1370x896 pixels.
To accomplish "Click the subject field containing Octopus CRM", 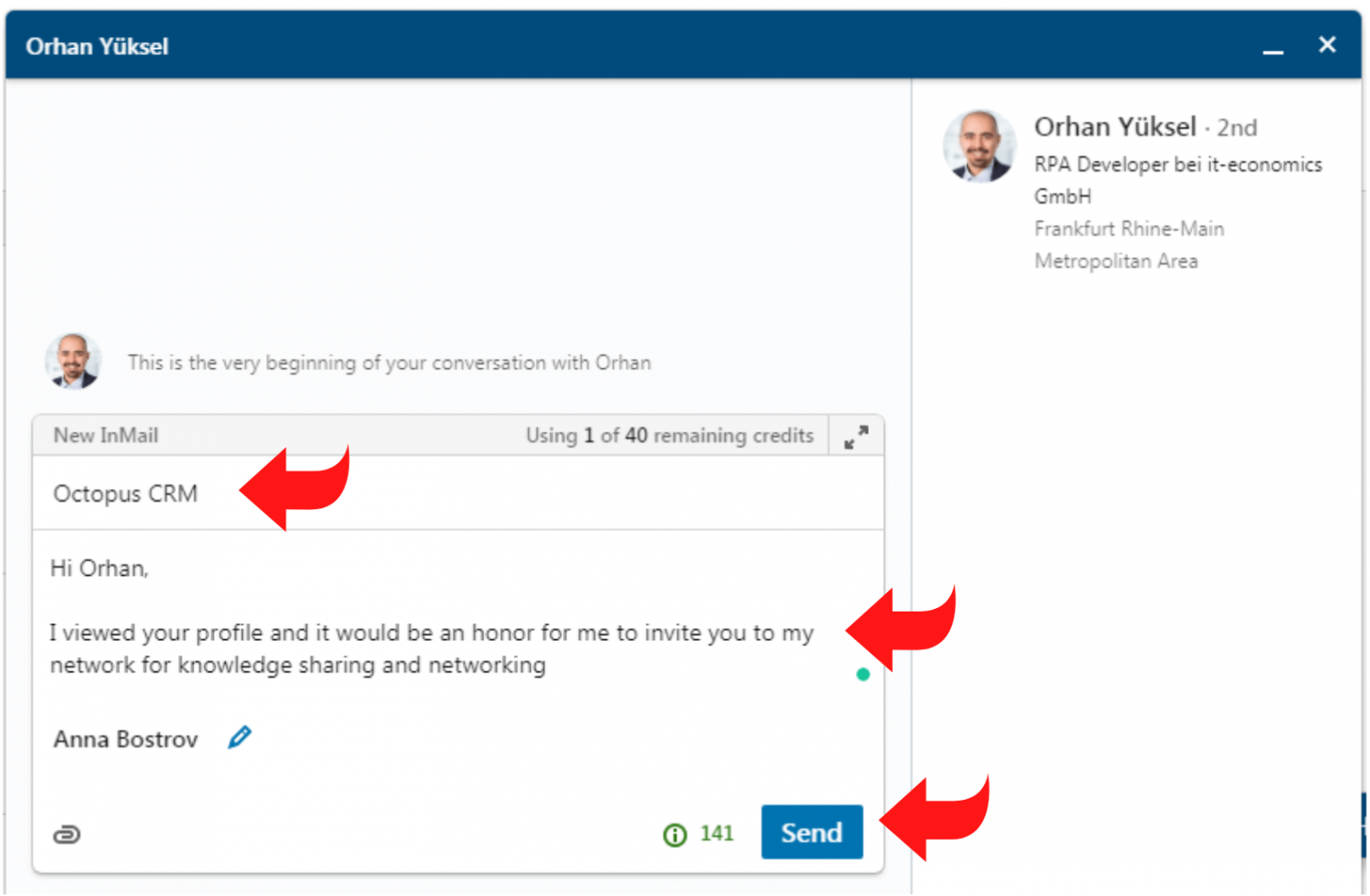I will [125, 494].
